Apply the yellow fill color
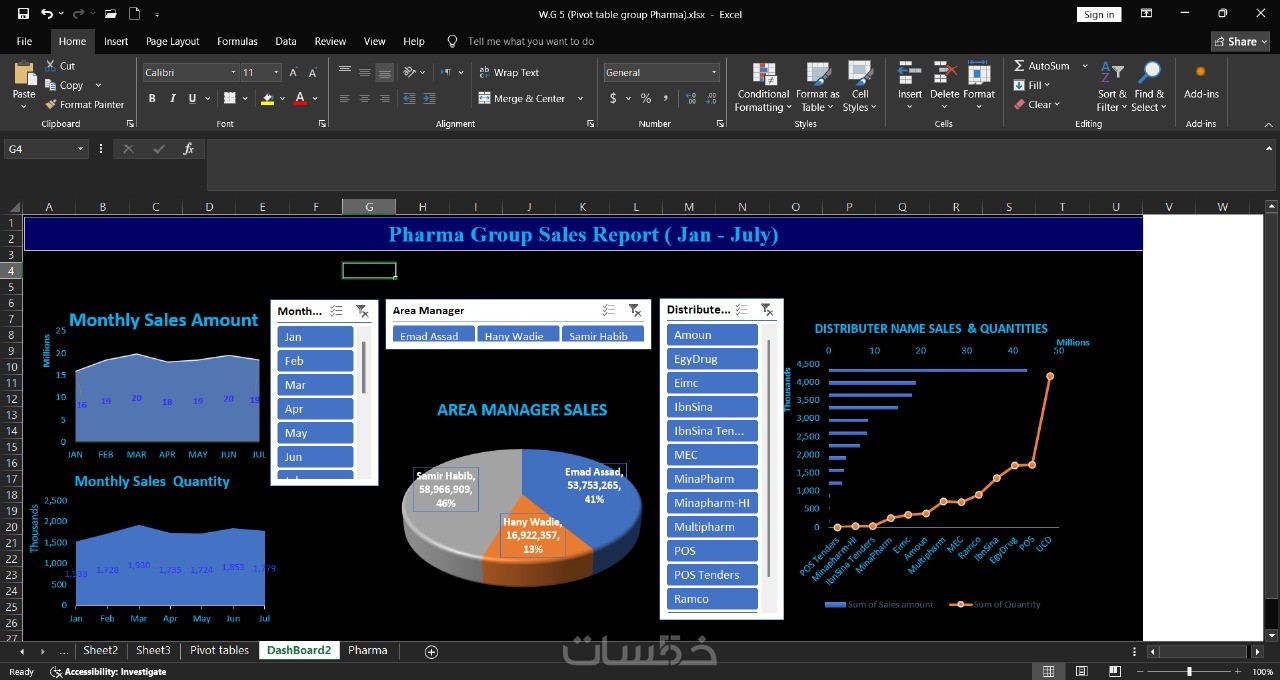Image resolution: width=1280 pixels, height=680 pixels. (267, 98)
